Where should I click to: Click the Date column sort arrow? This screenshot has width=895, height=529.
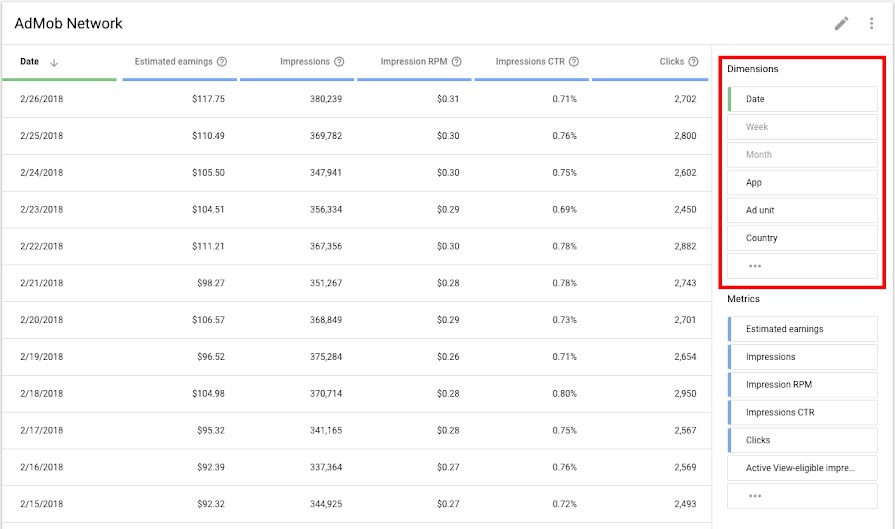tap(54, 62)
